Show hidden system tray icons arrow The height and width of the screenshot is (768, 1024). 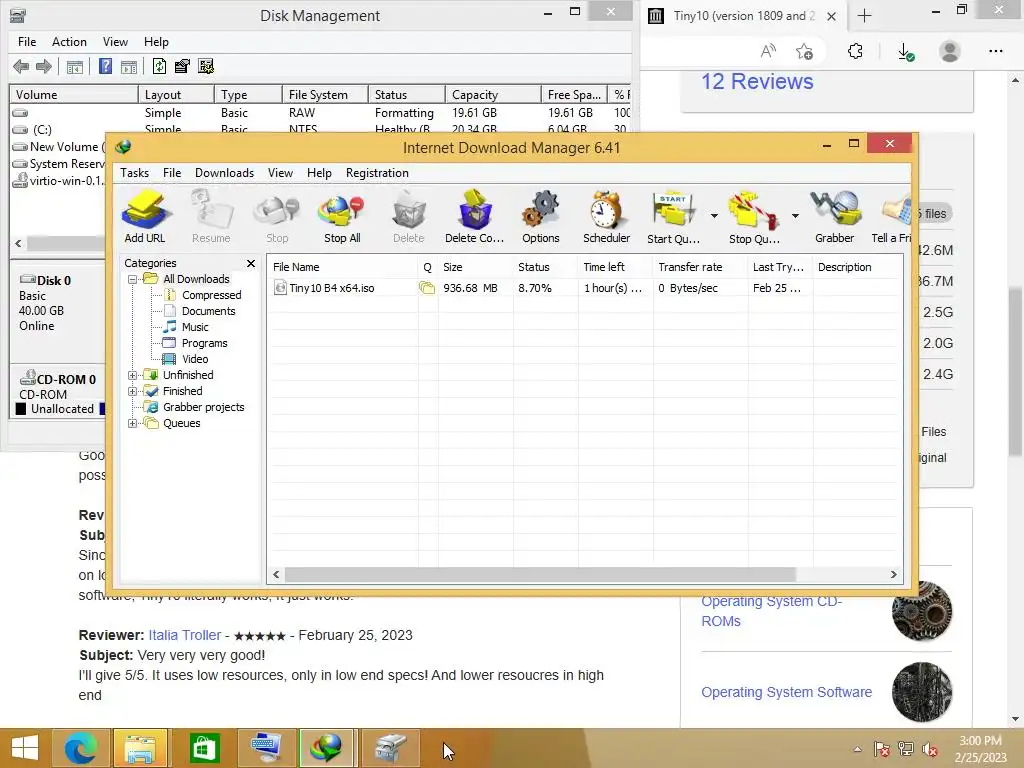(857, 749)
